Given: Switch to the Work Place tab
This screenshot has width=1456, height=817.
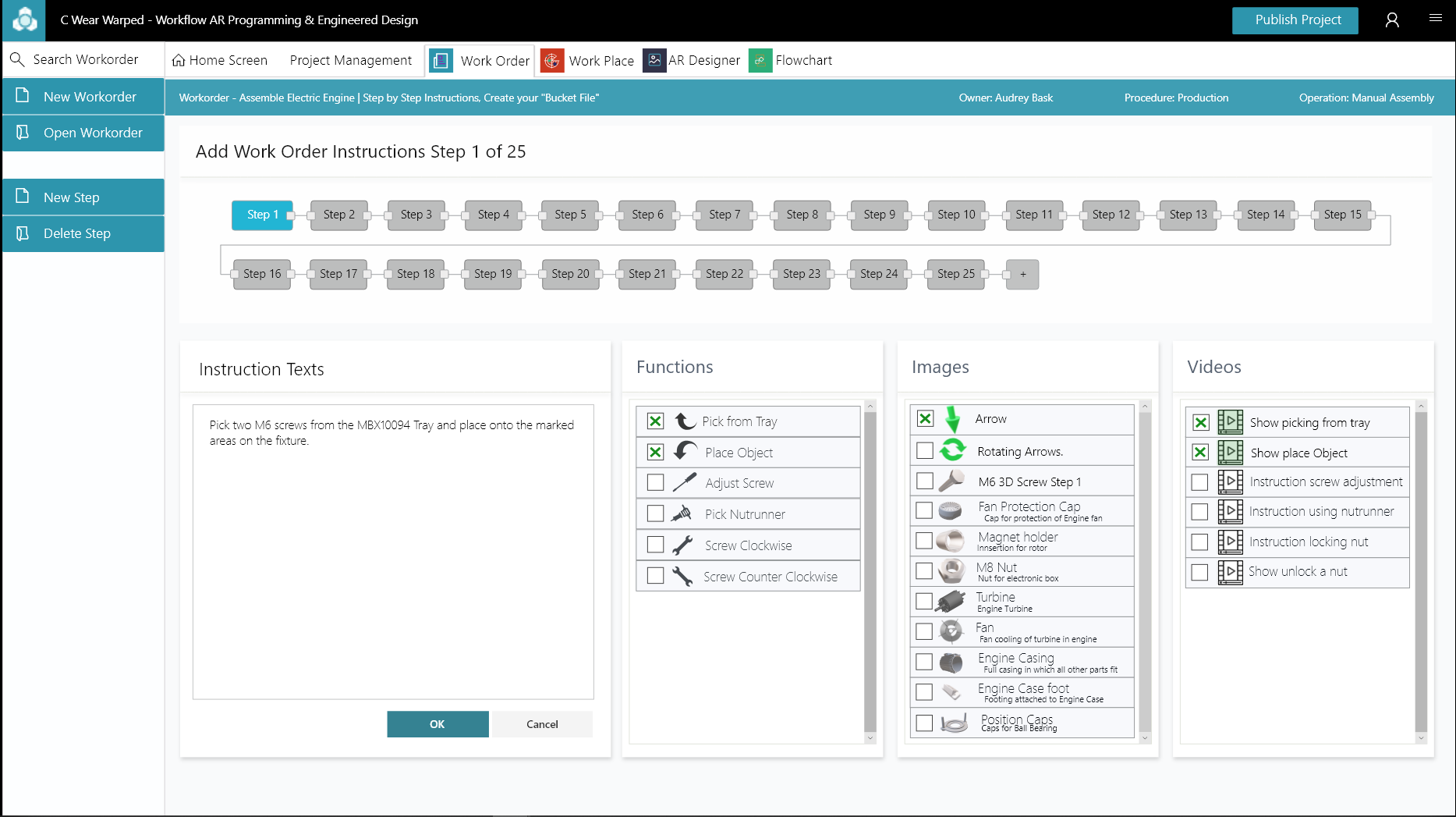Looking at the screenshot, I should [588, 60].
